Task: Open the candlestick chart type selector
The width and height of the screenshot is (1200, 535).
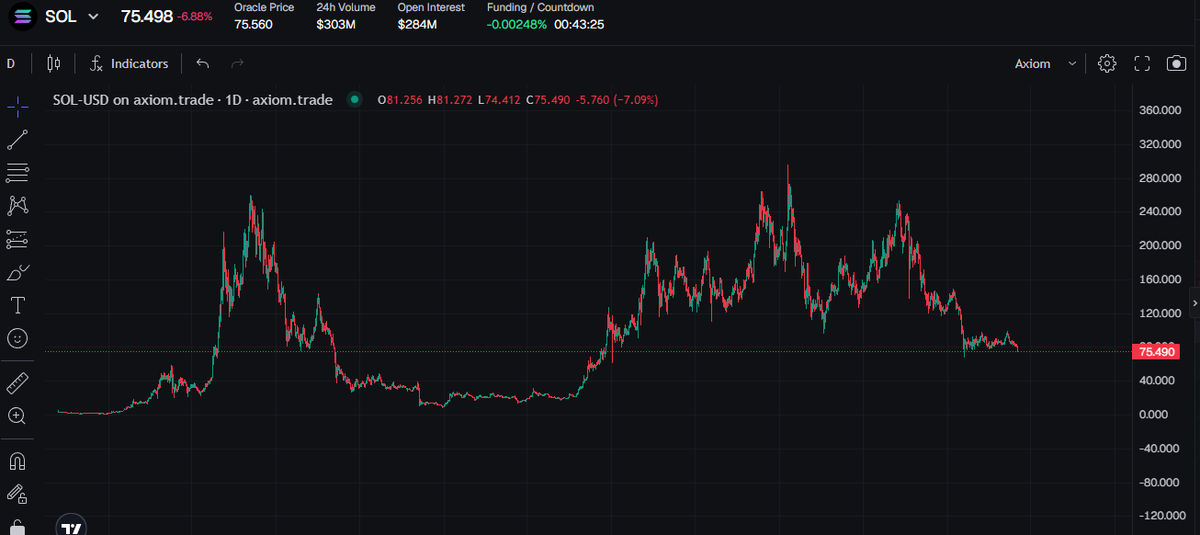Action: 54,63
